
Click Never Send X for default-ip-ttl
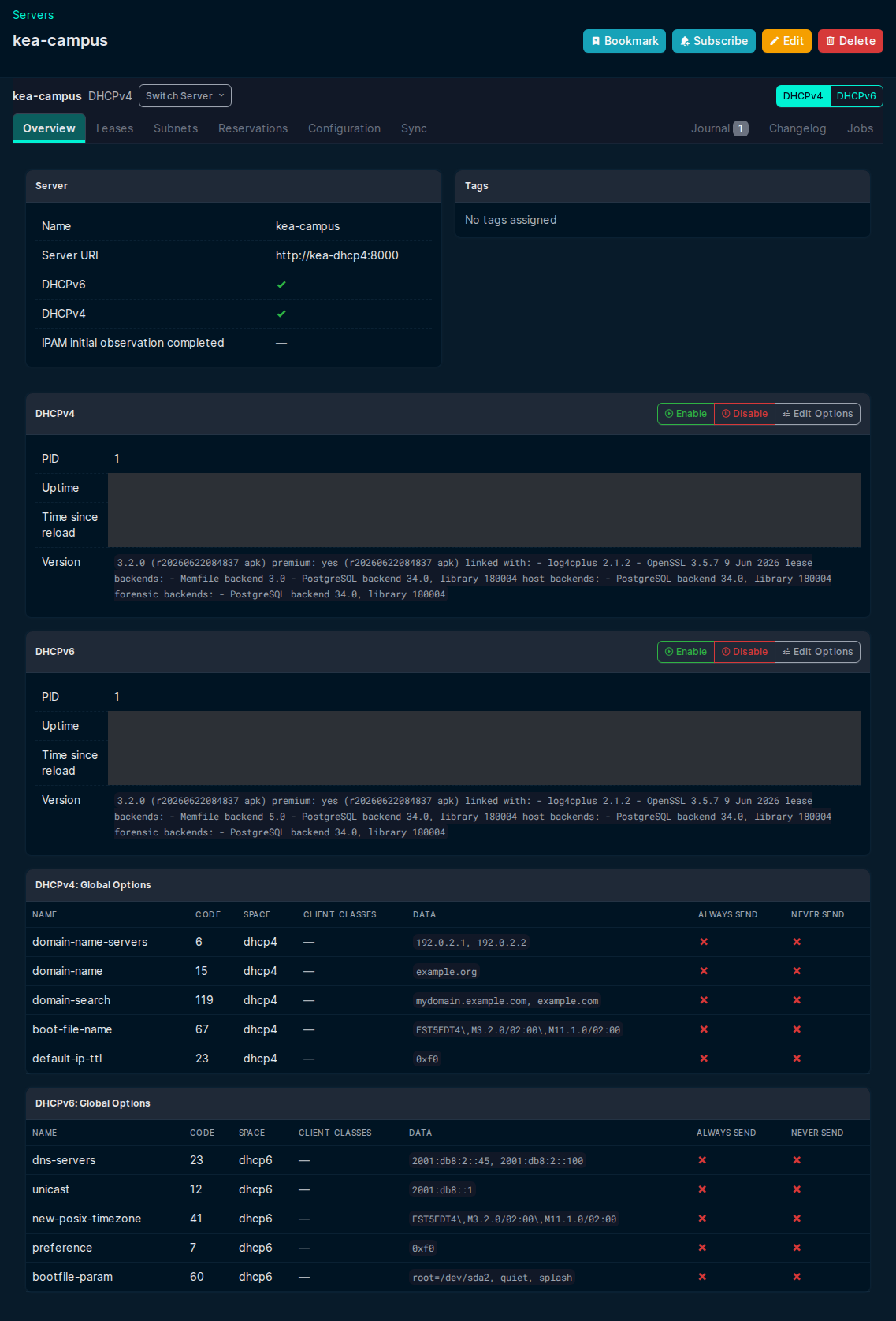pos(797,1059)
